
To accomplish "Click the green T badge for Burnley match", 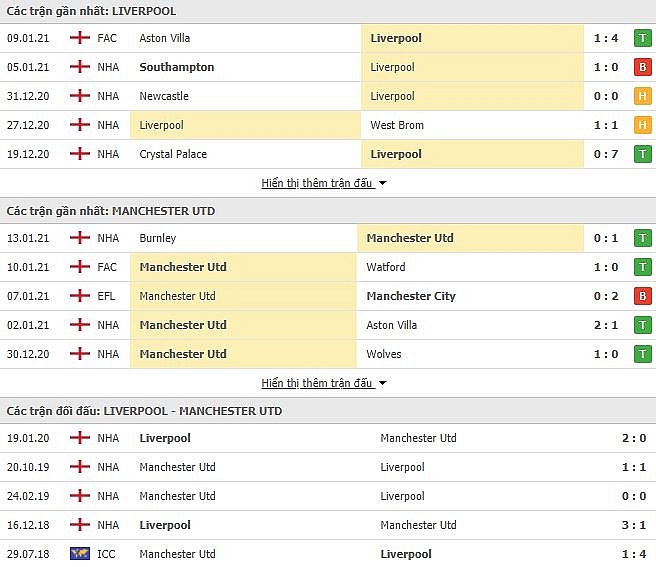I will (x=643, y=238).
